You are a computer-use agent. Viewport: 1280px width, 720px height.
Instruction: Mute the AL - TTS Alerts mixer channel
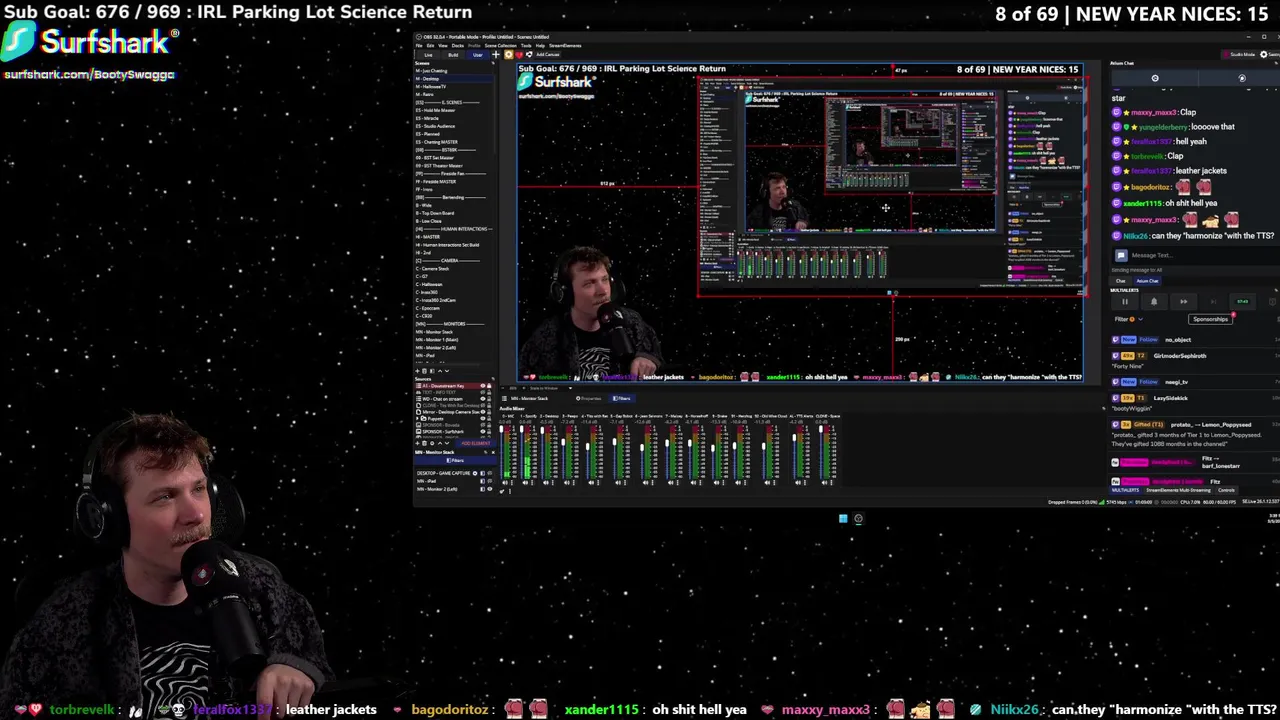pos(797,483)
